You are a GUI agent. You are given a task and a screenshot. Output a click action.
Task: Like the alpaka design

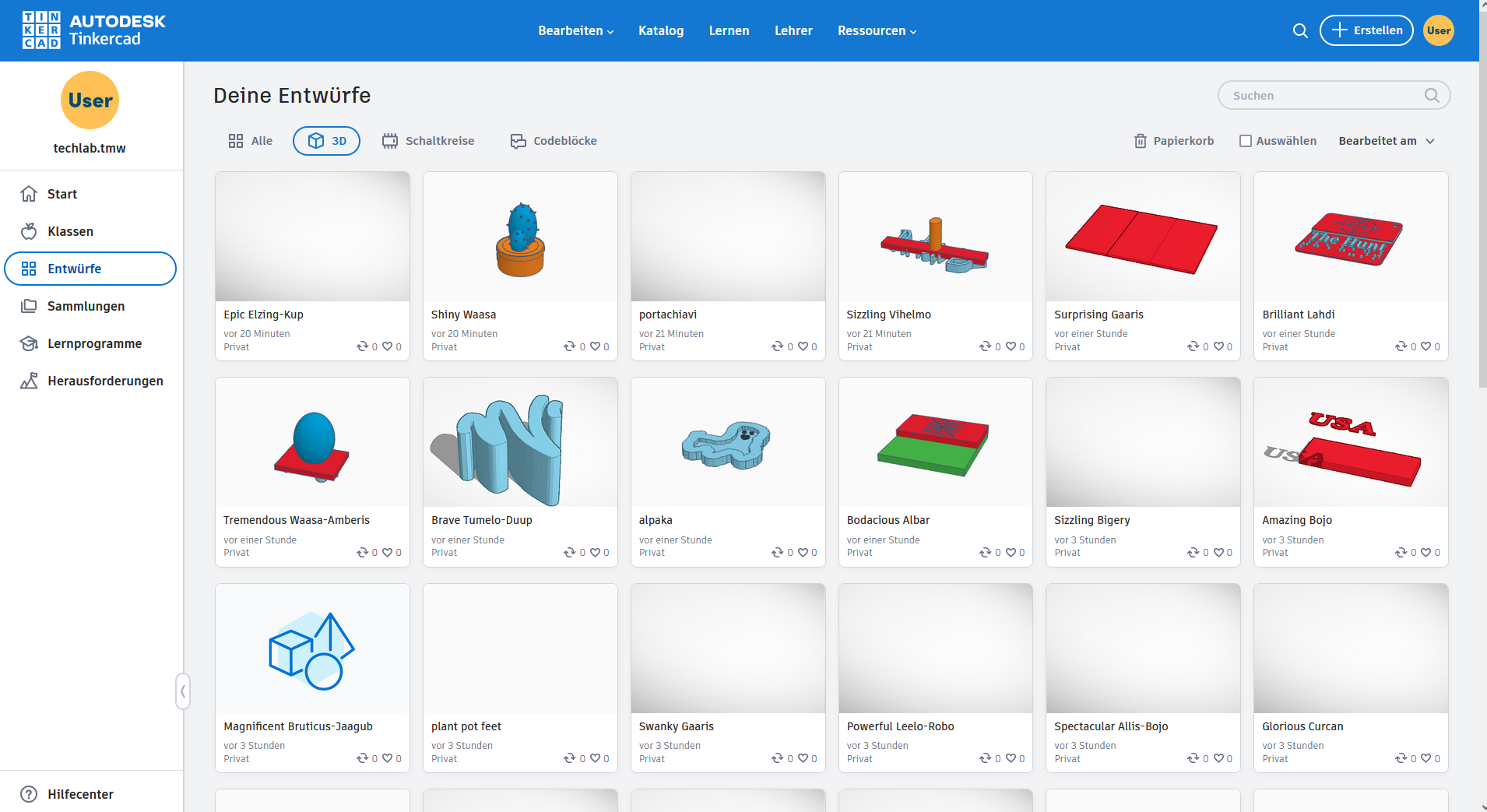point(803,553)
